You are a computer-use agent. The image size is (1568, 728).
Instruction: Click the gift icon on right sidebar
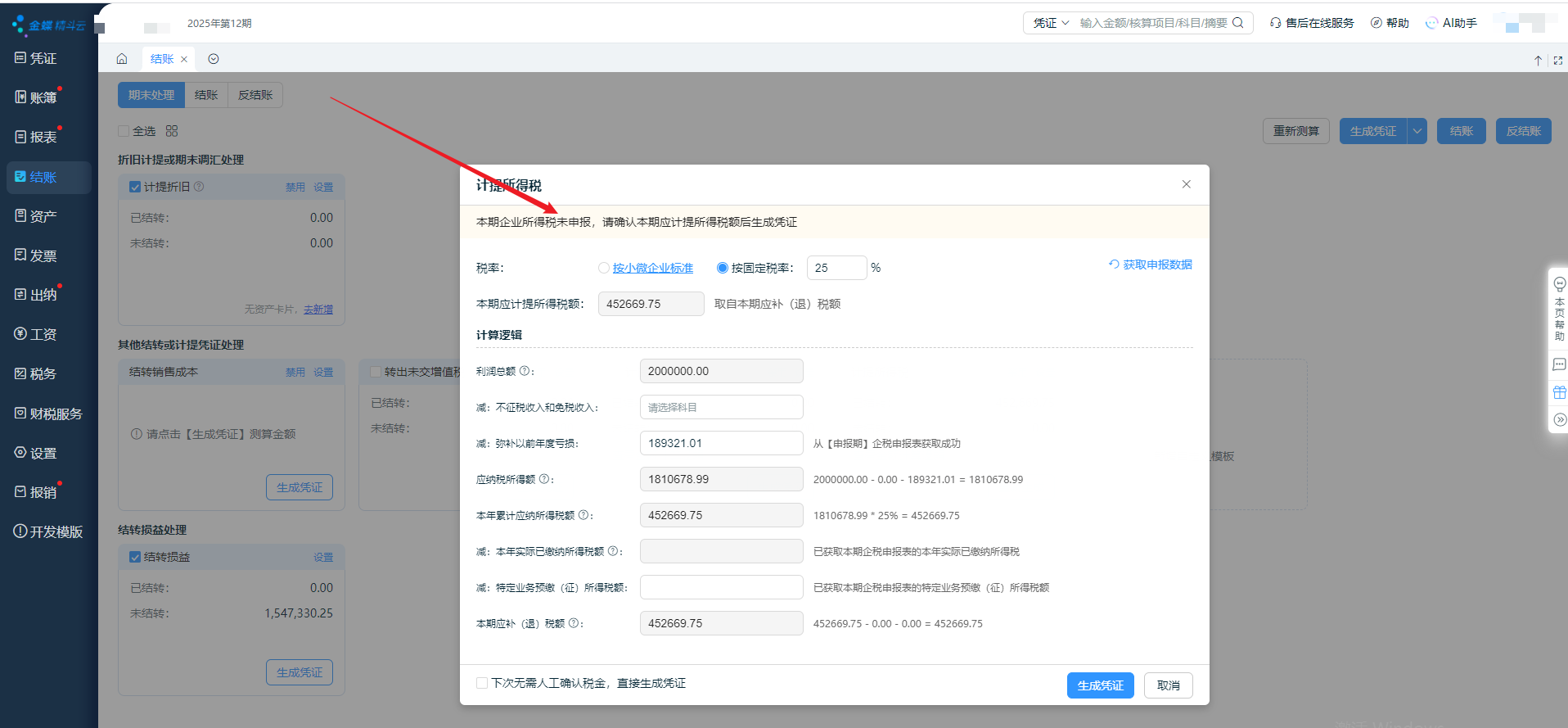click(x=1560, y=392)
